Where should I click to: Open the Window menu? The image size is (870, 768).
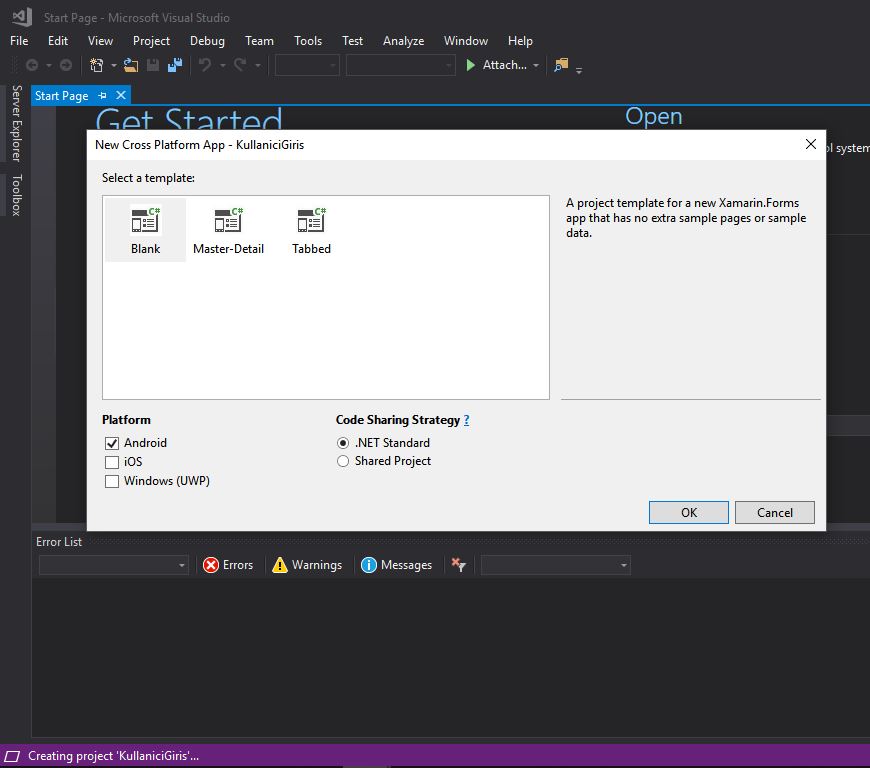pyautogui.click(x=466, y=41)
